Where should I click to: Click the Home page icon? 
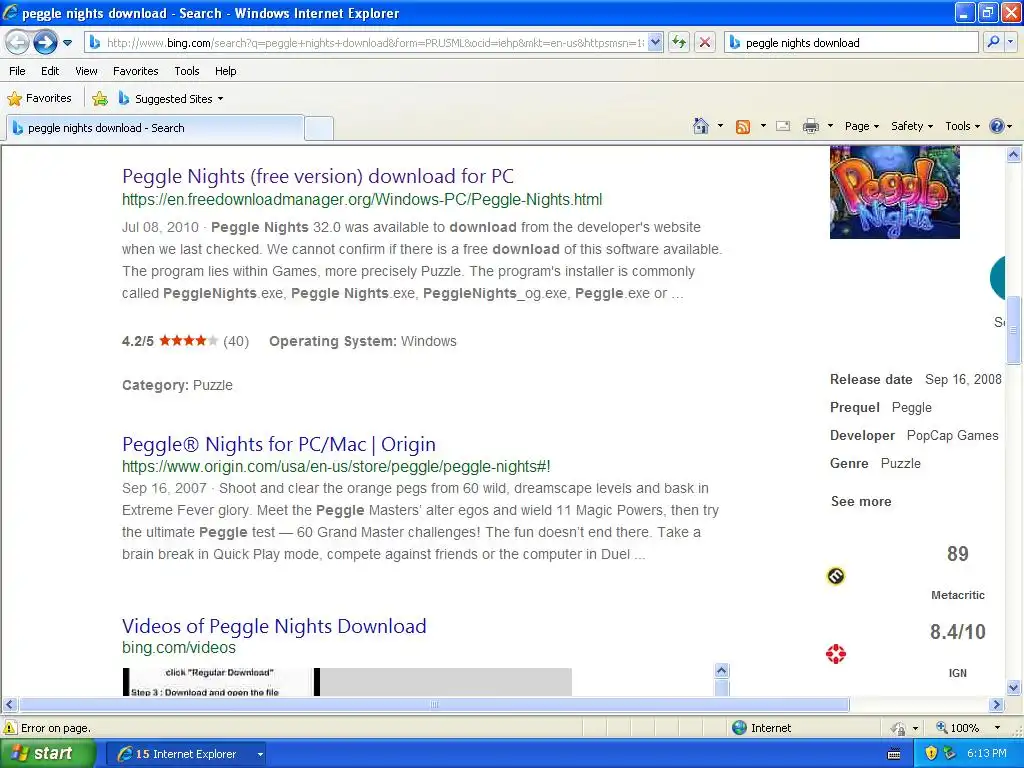tap(701, 126)
